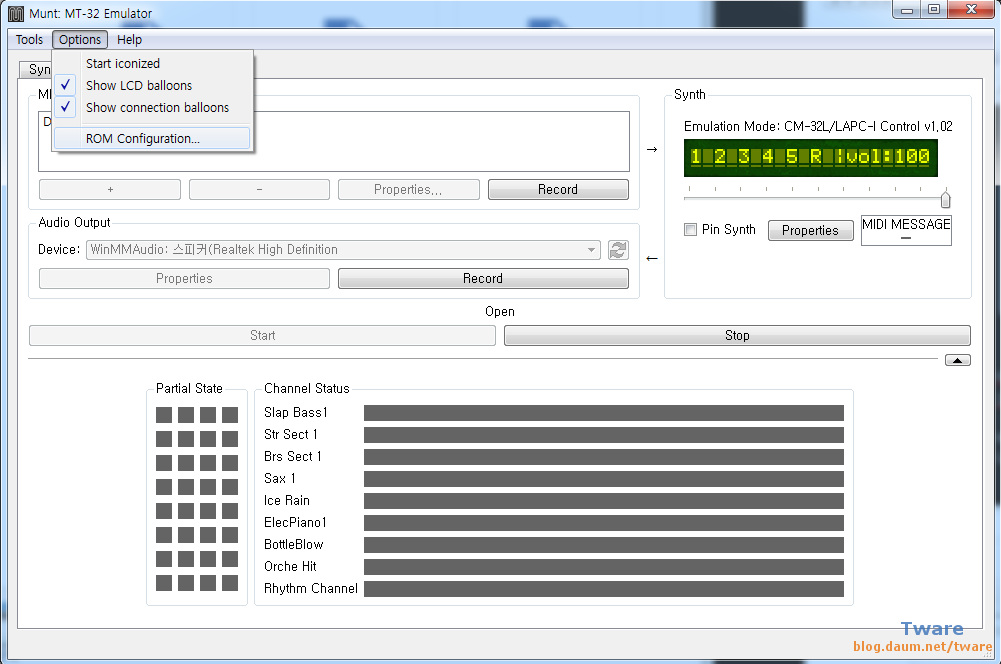Toggle Show connection balloons
This screenshot has height=664, width=1001.
(152, 107)
